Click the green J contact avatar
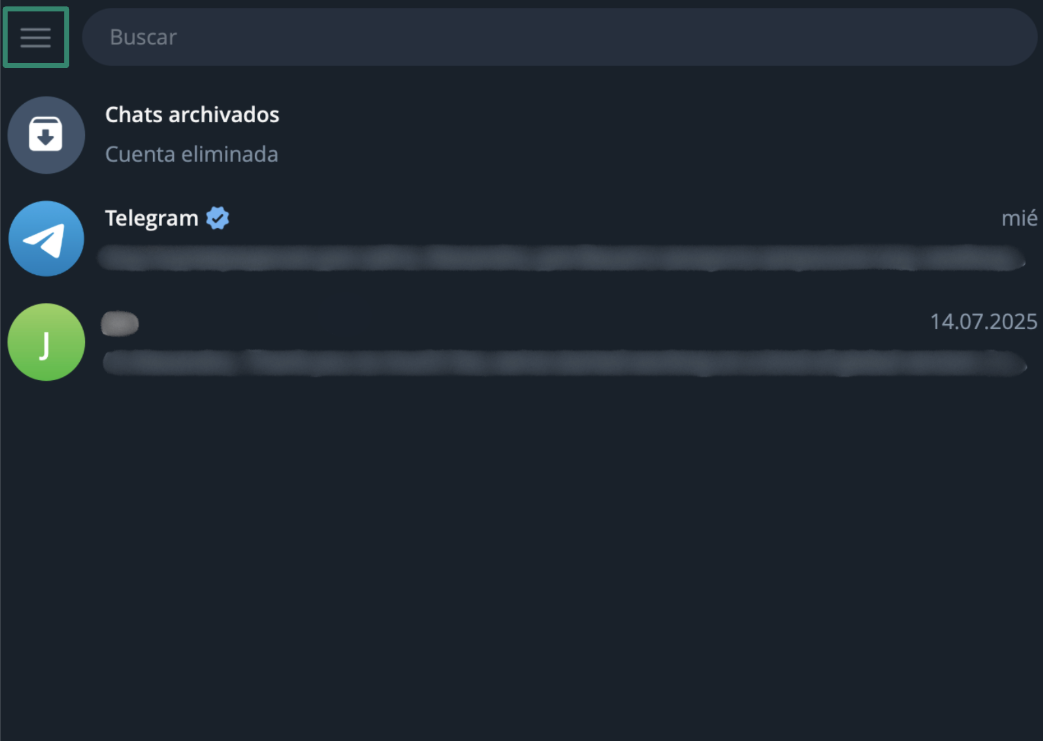This screenshot has height=741, width=1043. click(45, 343)
